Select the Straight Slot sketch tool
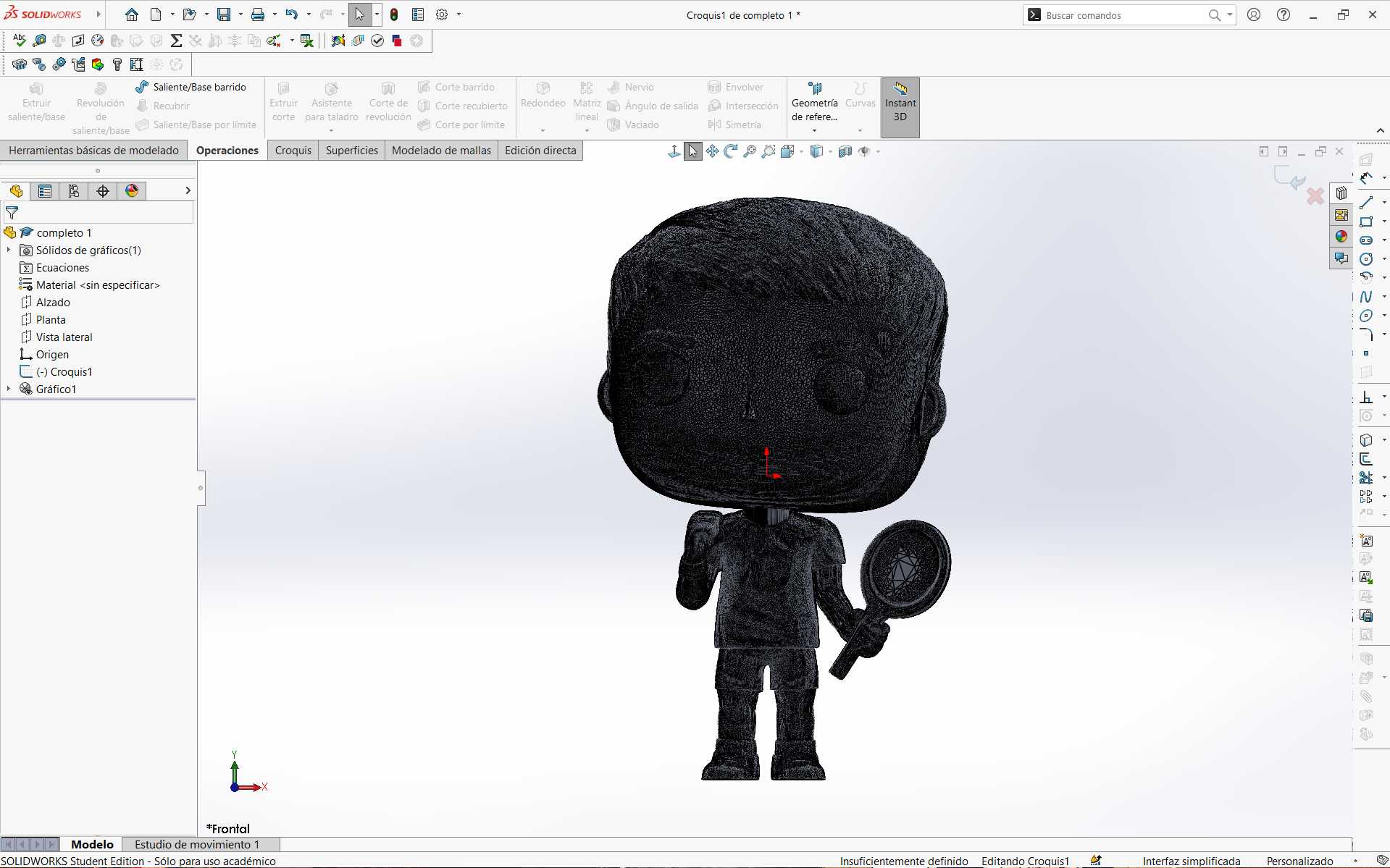Viewport: 1390px width, 868px height. [1366, 240]
